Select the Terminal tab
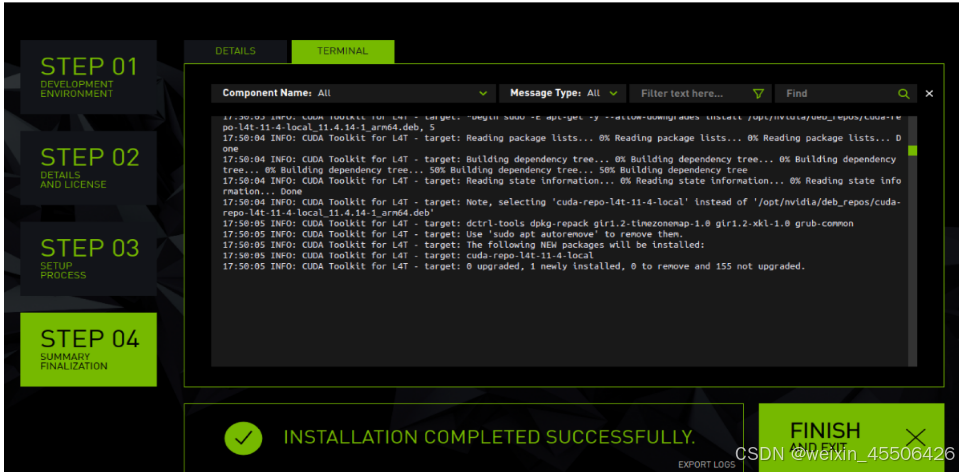 (342, 51)
